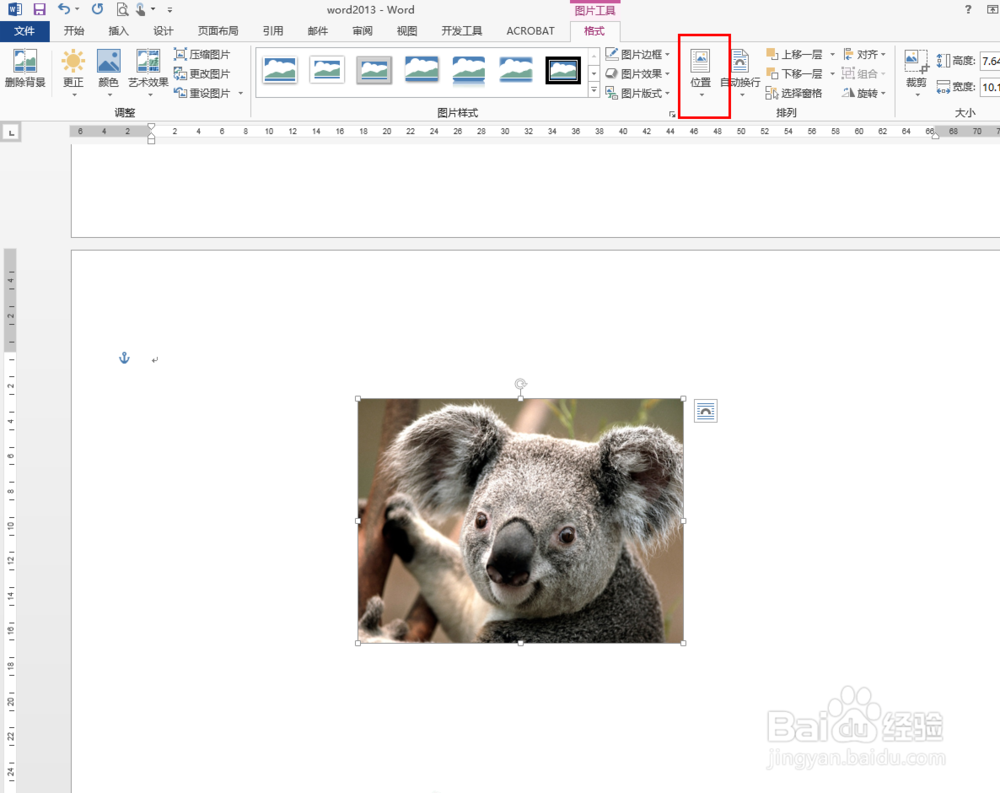Click Remove Background (删除背景) tool
Screen dimensions: 1000x793
click(25, 69)
